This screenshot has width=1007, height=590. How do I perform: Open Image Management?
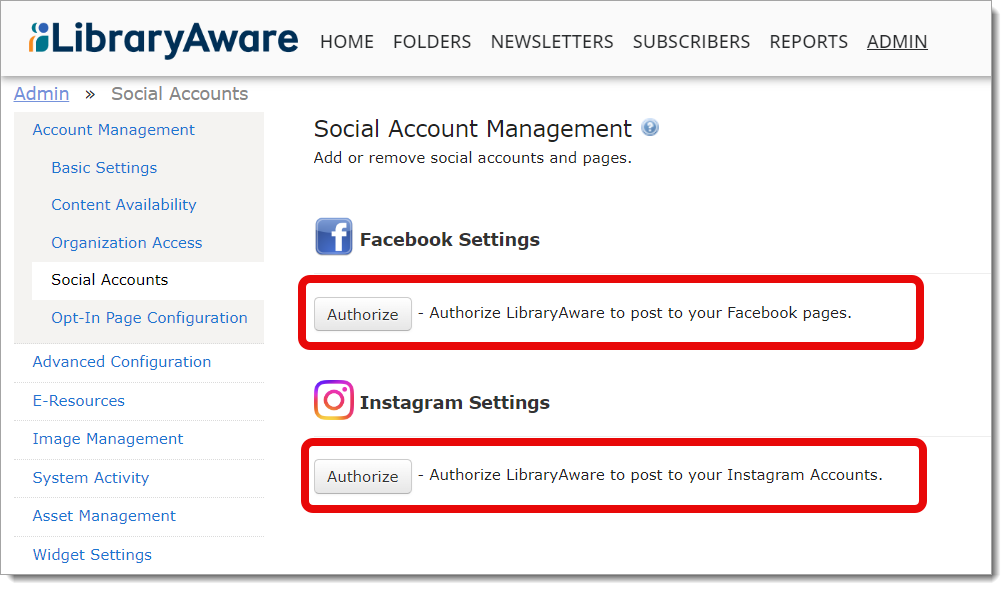108,439
